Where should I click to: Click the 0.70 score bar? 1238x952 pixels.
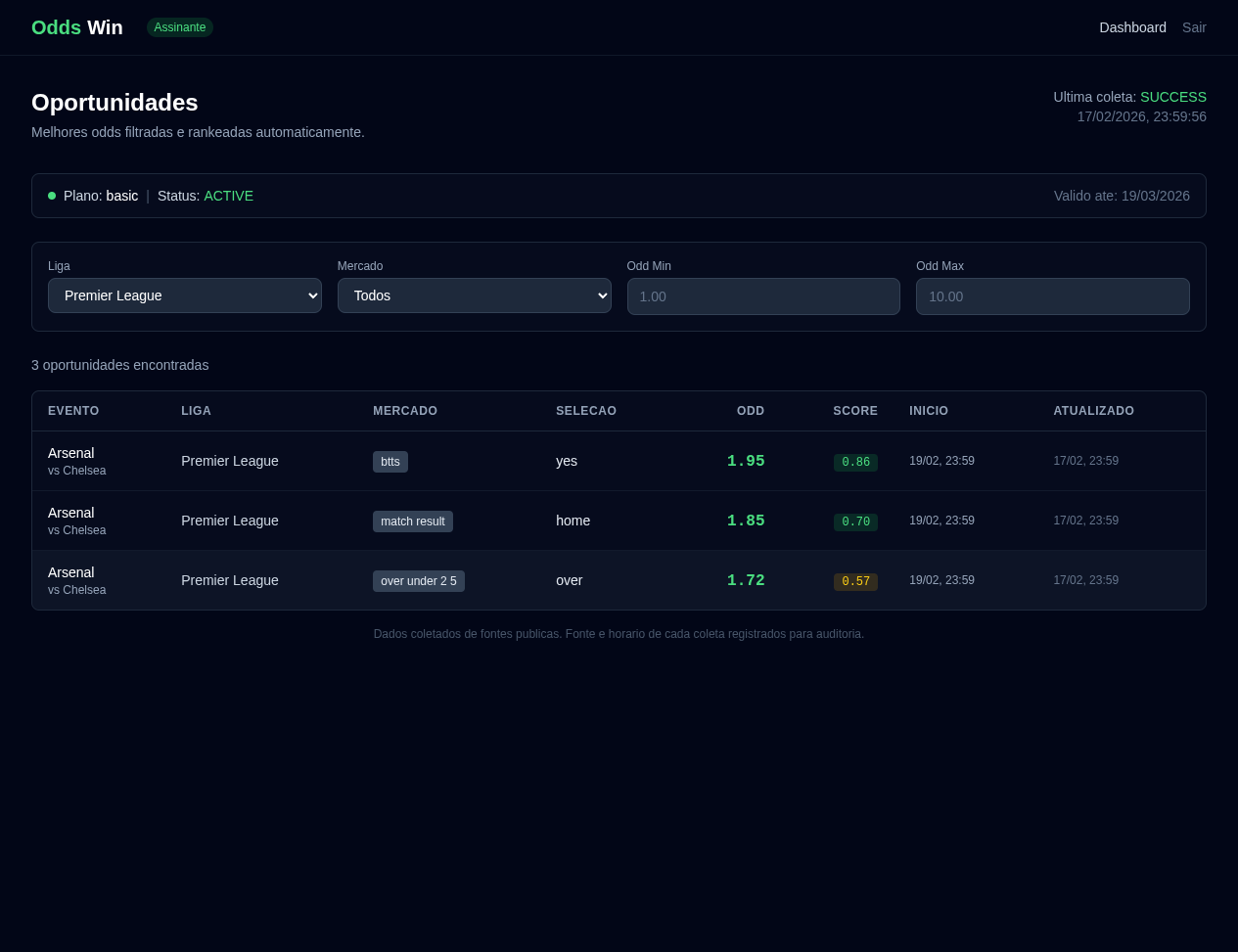click(855, 521)
